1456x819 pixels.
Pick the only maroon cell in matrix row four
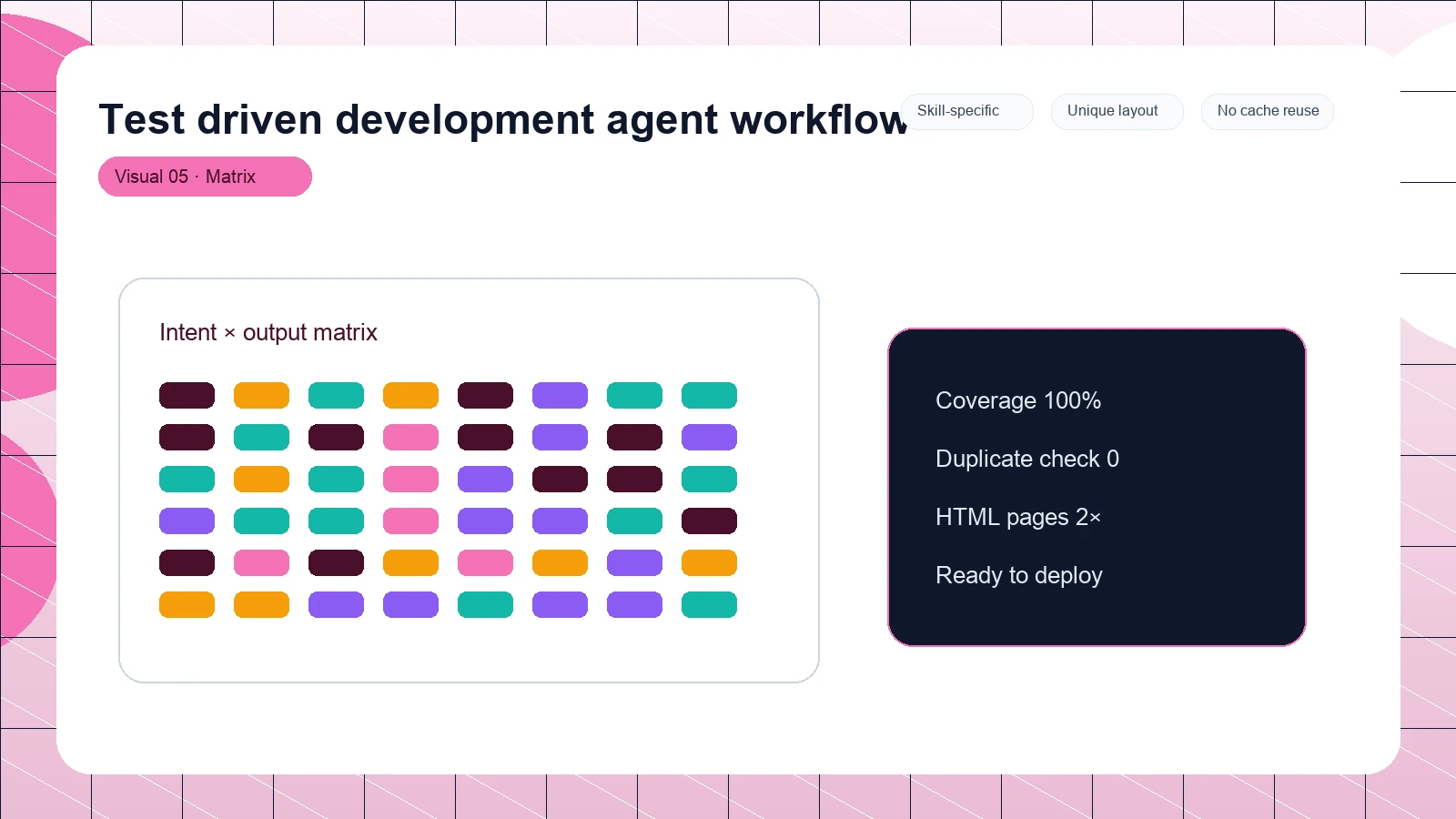click(709, 521)
